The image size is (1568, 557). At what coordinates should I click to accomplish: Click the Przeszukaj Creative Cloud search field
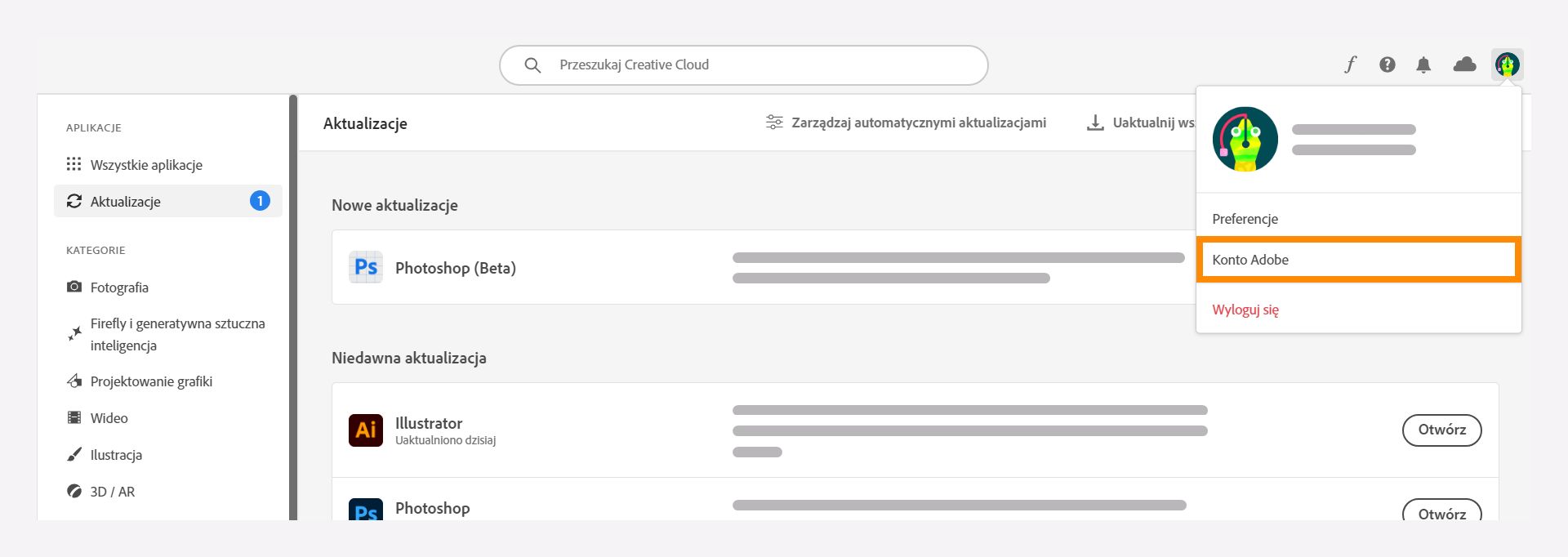tap(743, 65)
